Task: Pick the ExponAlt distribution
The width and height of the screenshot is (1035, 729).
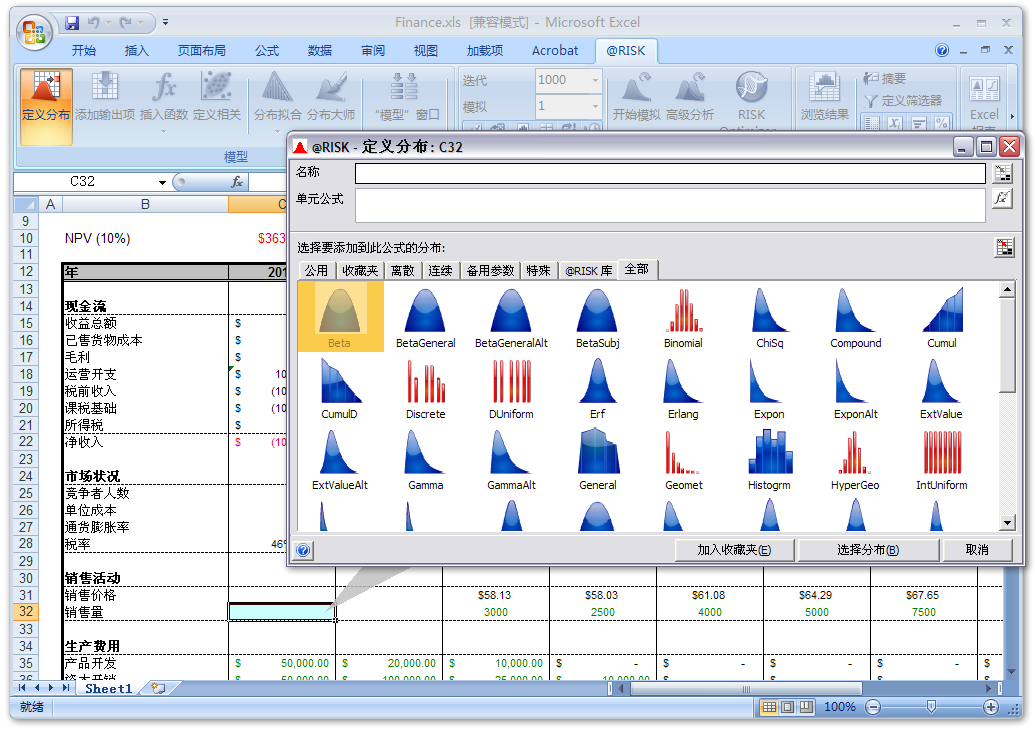Action: (855, 388)
